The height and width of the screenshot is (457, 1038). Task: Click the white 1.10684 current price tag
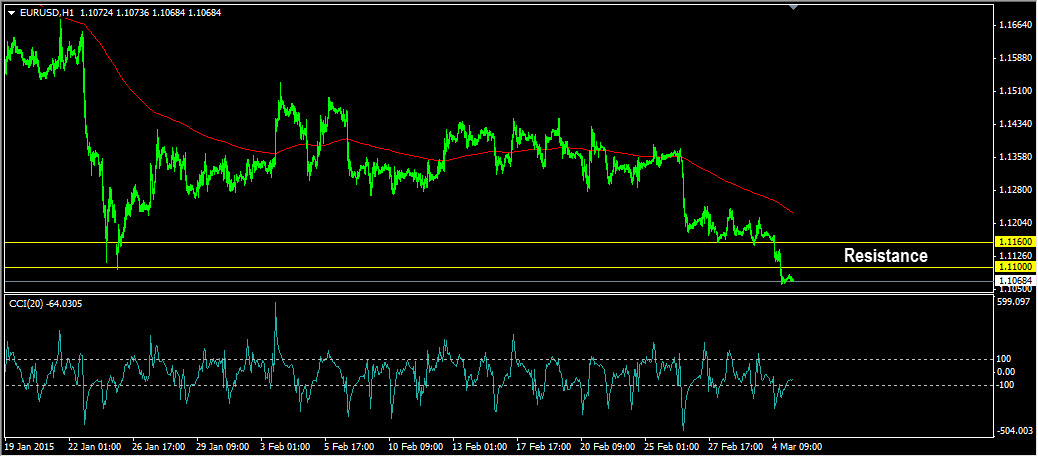point(1014,281)
